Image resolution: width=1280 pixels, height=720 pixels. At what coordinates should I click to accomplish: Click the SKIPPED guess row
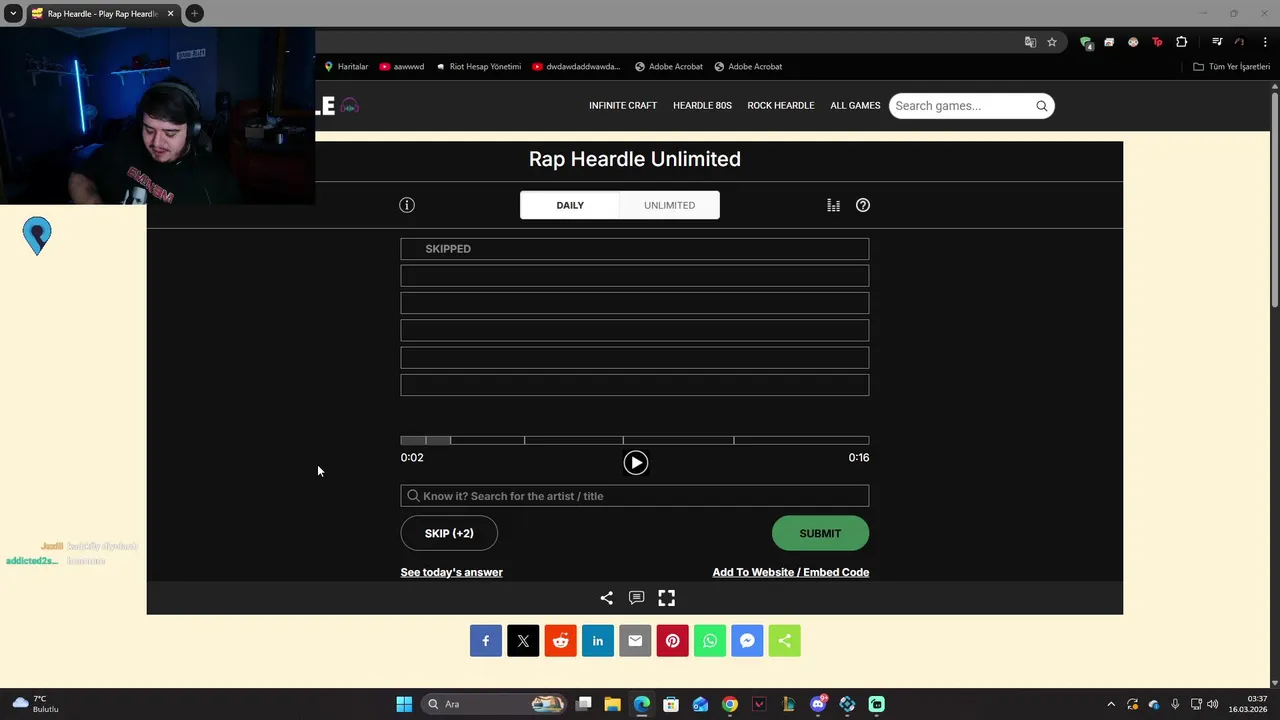coord(634,249)
